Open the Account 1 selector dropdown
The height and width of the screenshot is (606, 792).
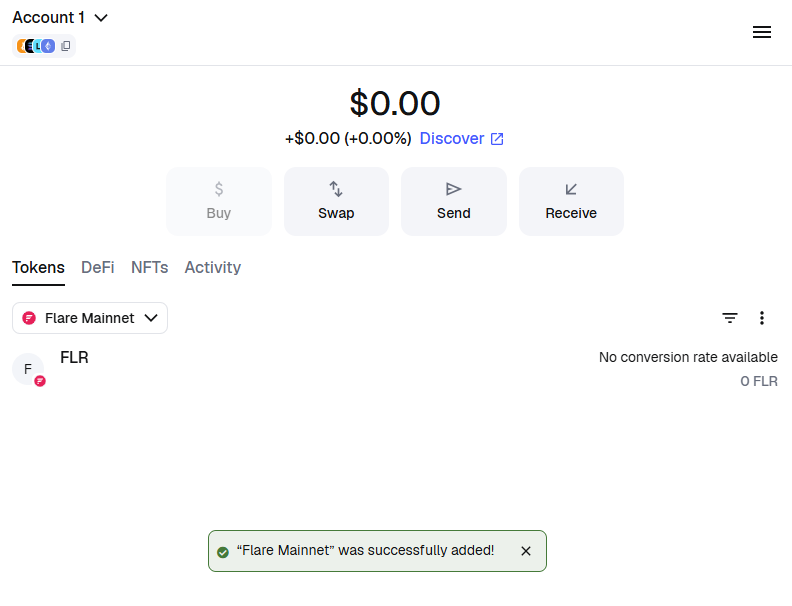click(x=60, y=18)
